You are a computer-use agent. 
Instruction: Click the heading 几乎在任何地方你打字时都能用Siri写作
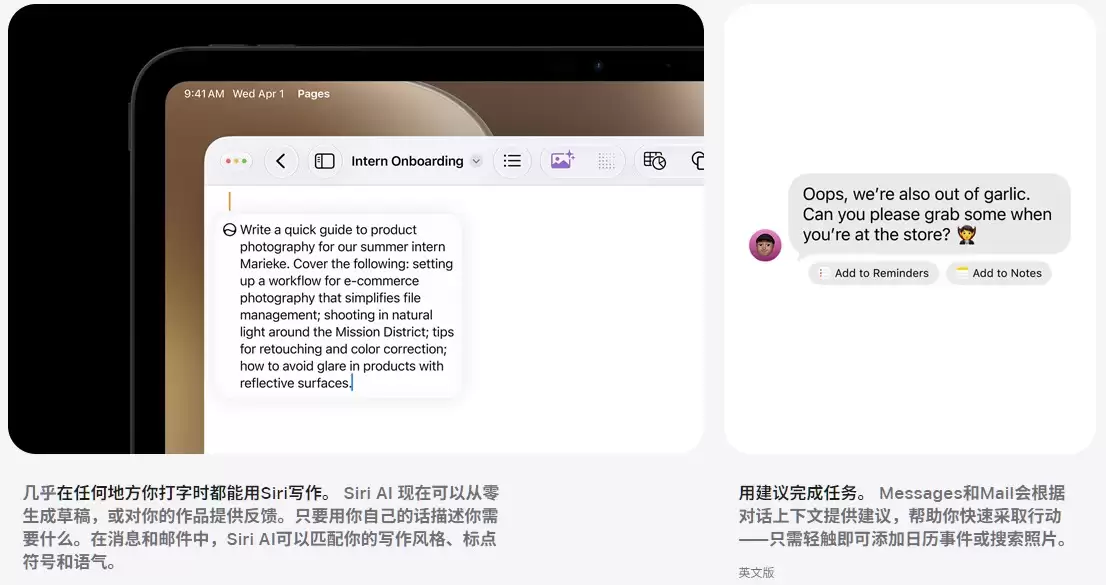coord(178,493)
